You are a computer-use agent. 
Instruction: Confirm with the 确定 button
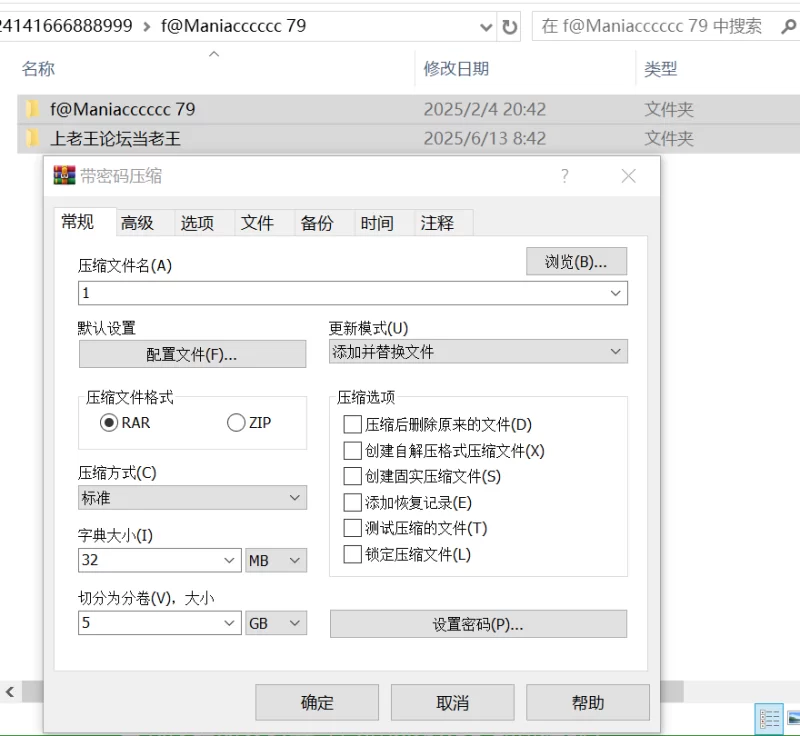tap(317, 702)
